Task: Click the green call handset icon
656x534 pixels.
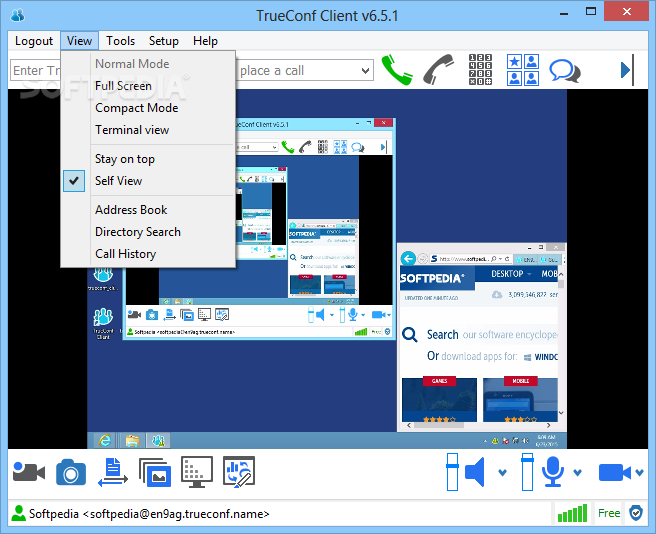Action: [397, 70]
